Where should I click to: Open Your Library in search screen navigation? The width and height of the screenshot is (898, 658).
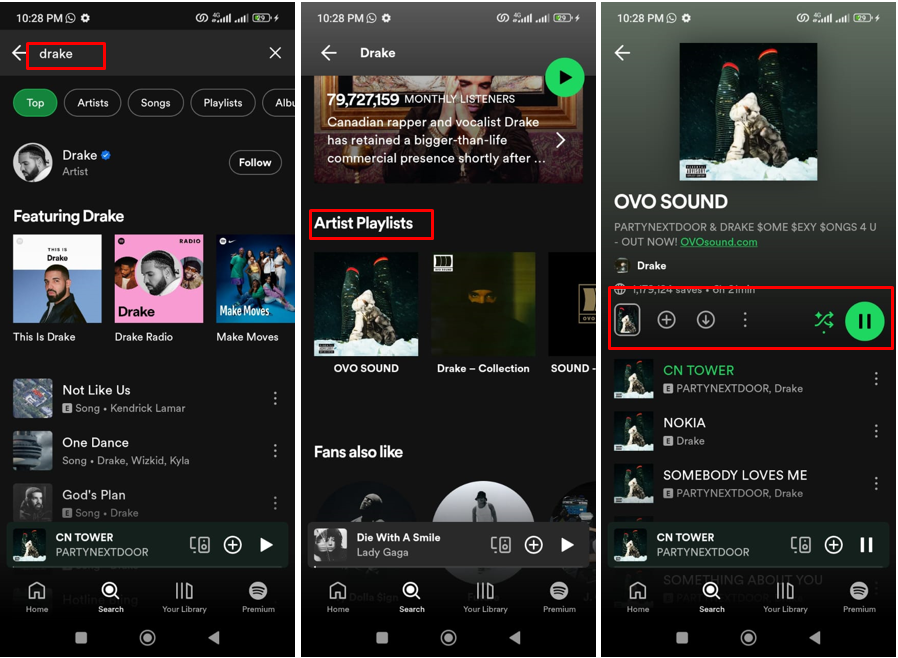click(184, 597)
